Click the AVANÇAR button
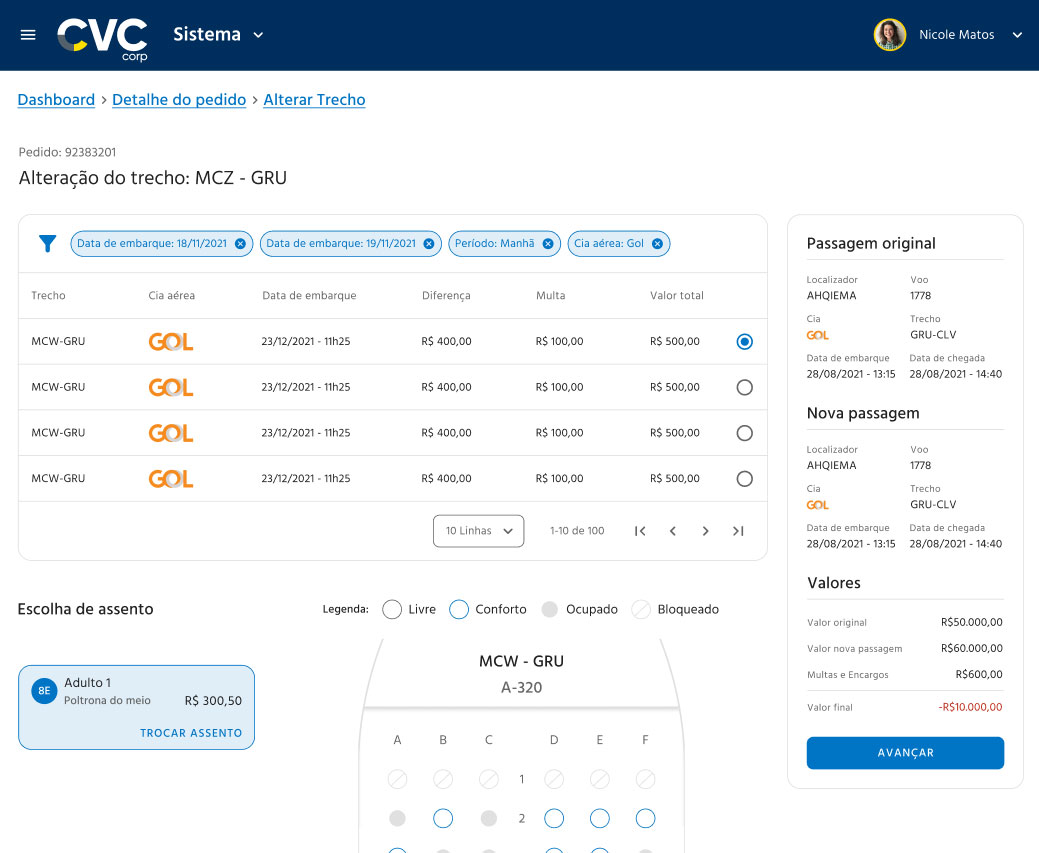 point(904,753)
